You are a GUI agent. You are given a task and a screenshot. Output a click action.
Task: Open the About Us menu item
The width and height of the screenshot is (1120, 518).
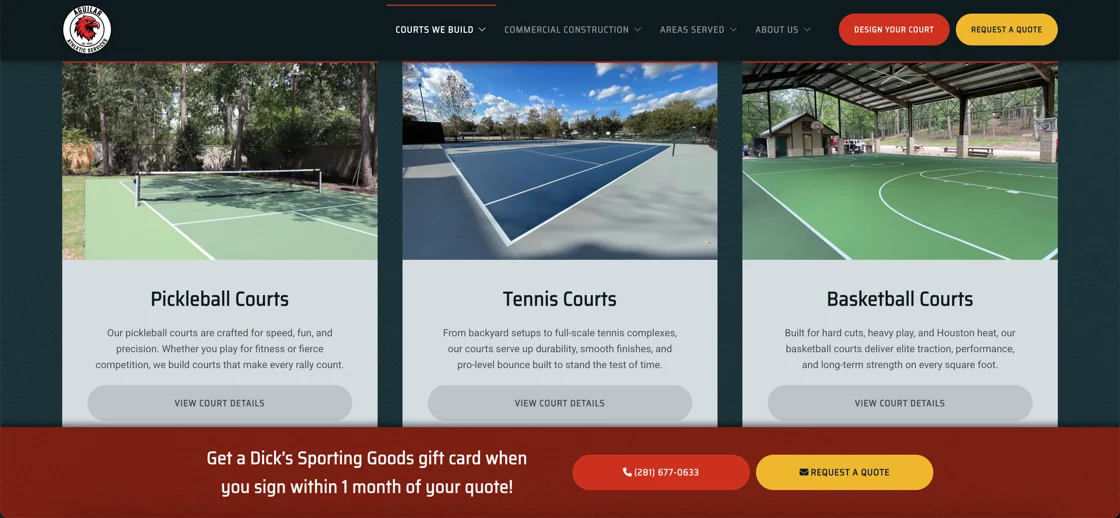[x=776, y=30]
